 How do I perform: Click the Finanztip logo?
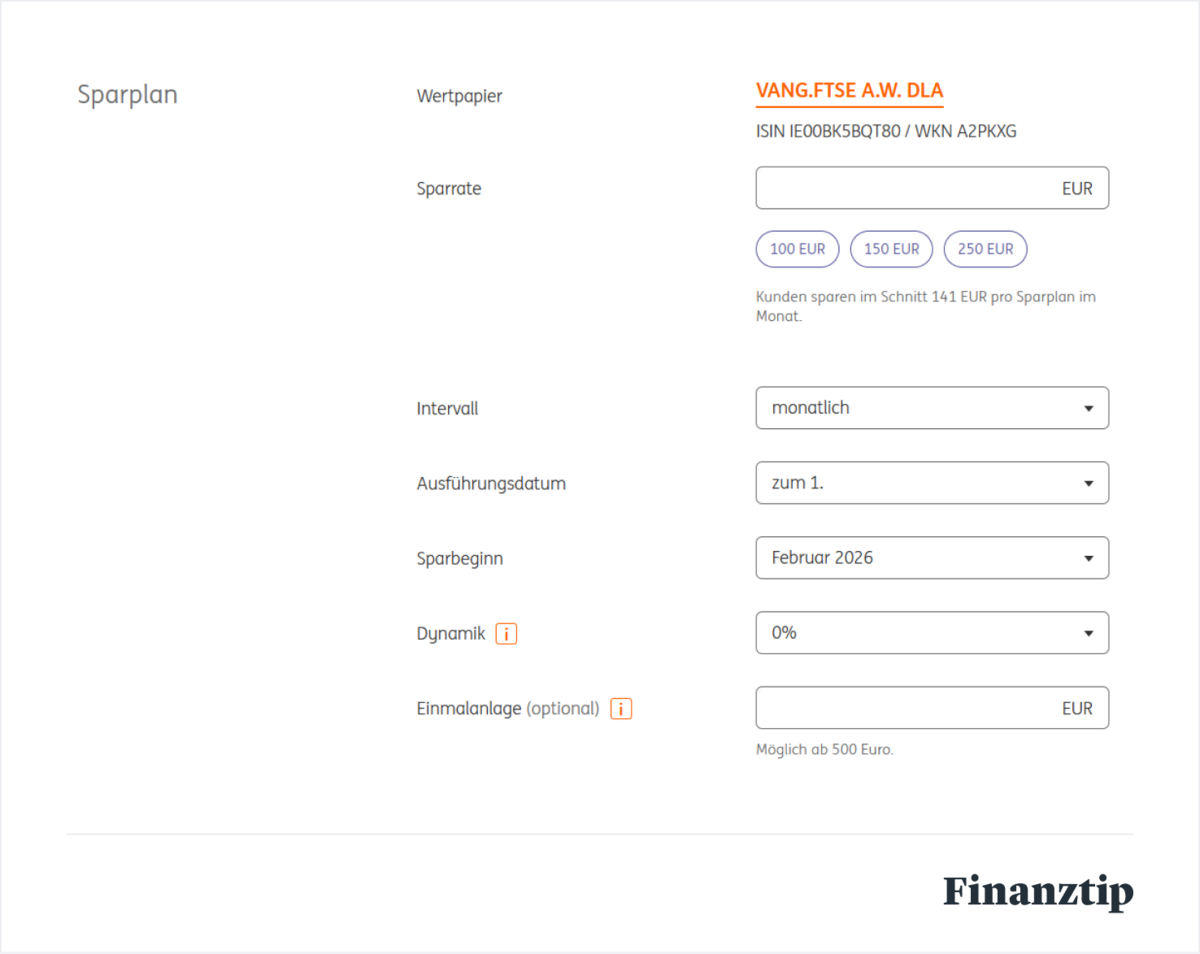click(x=1038, y=891)
